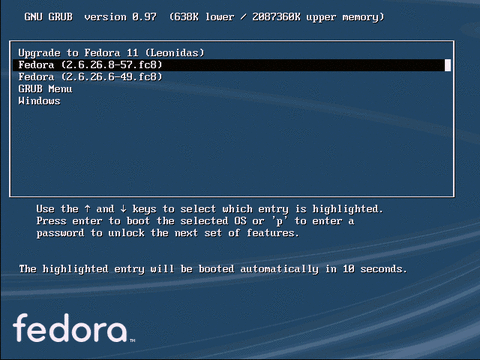This screenshot has height=360, width=480.
Task: Click the automatic boot countdown message
Action: click(x=213, y=269)
